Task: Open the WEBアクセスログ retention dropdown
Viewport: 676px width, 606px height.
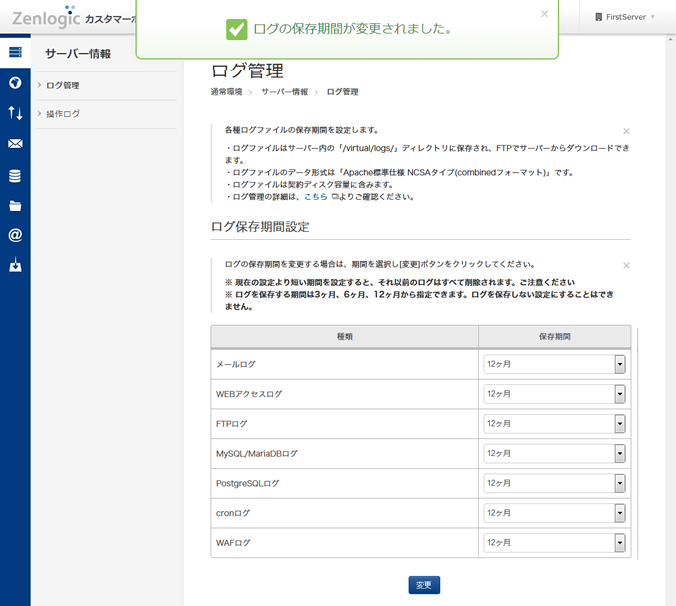Action: pyautogui.click(x=555, y=394)
